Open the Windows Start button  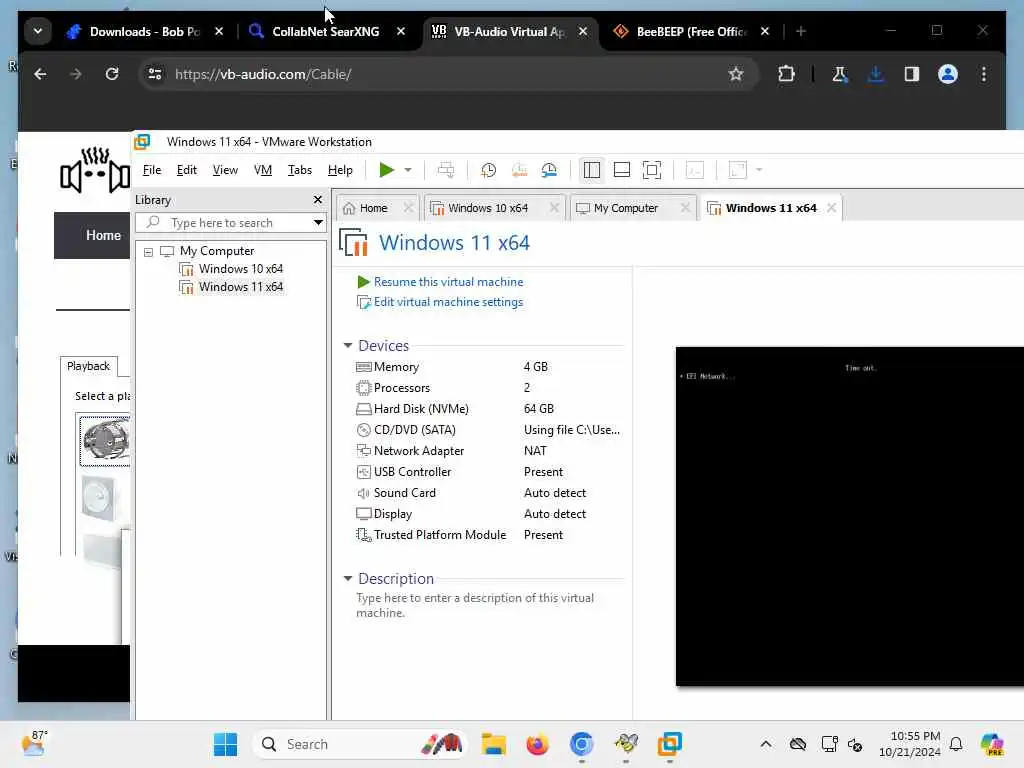click(x=225, y=744)
